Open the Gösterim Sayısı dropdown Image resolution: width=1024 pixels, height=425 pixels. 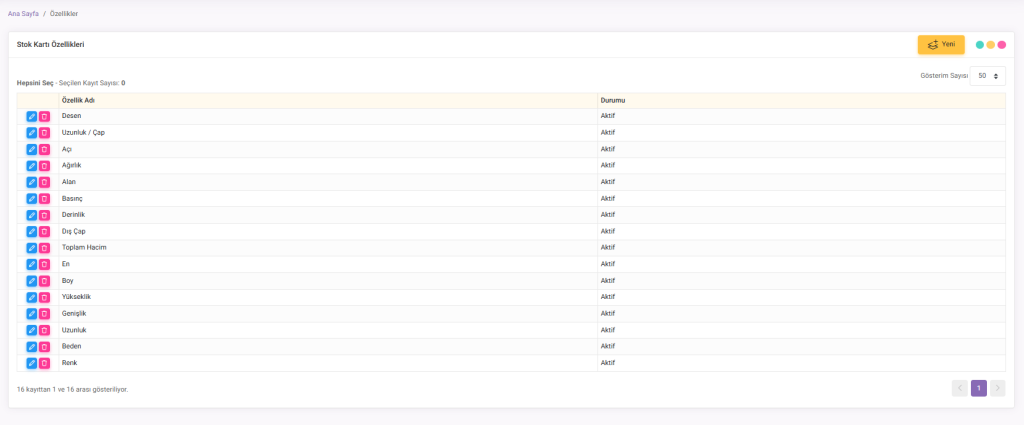click(987, 76)
